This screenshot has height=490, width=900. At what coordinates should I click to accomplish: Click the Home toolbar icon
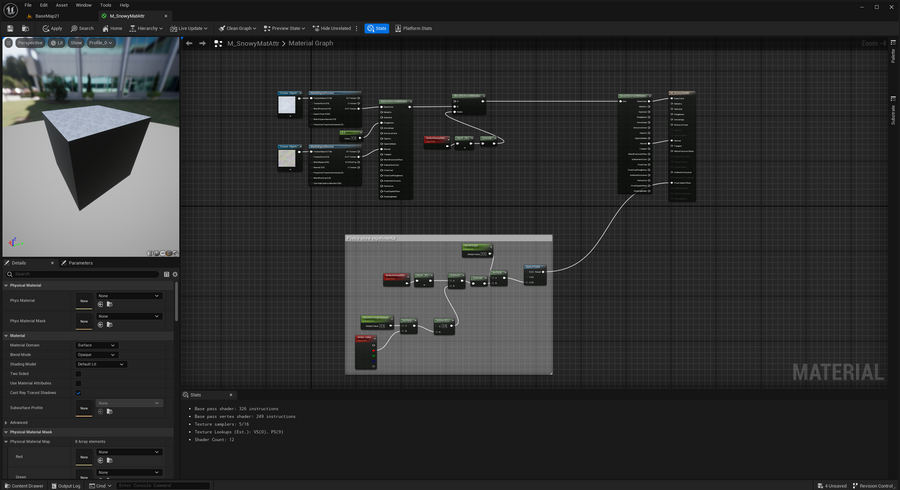click(x=111, y=28)
